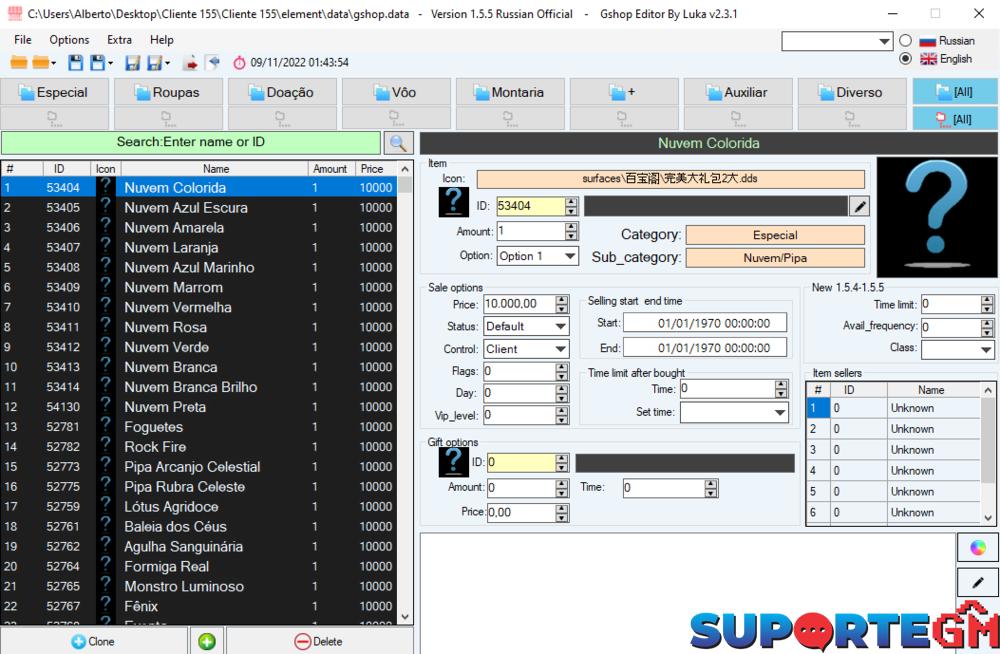Click the export icon with red arrow
Screen dimensions: 1000x654
coord(190,63)
